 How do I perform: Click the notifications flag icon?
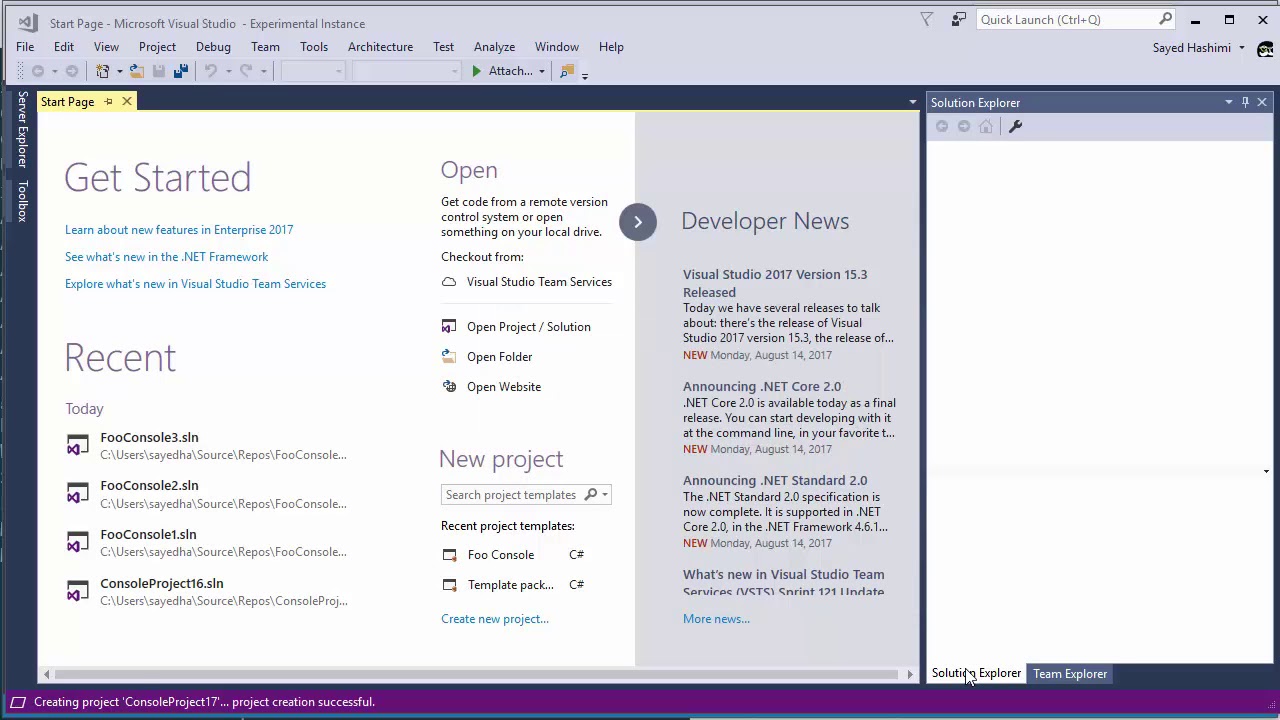tap(927, 19)
